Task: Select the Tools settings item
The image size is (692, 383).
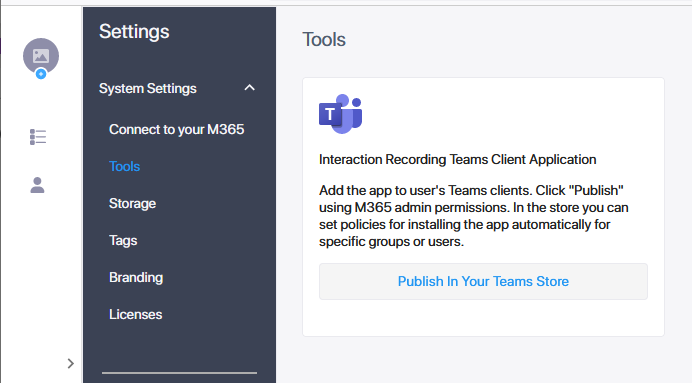Action: pyautogui.click(x=124, y=166)
